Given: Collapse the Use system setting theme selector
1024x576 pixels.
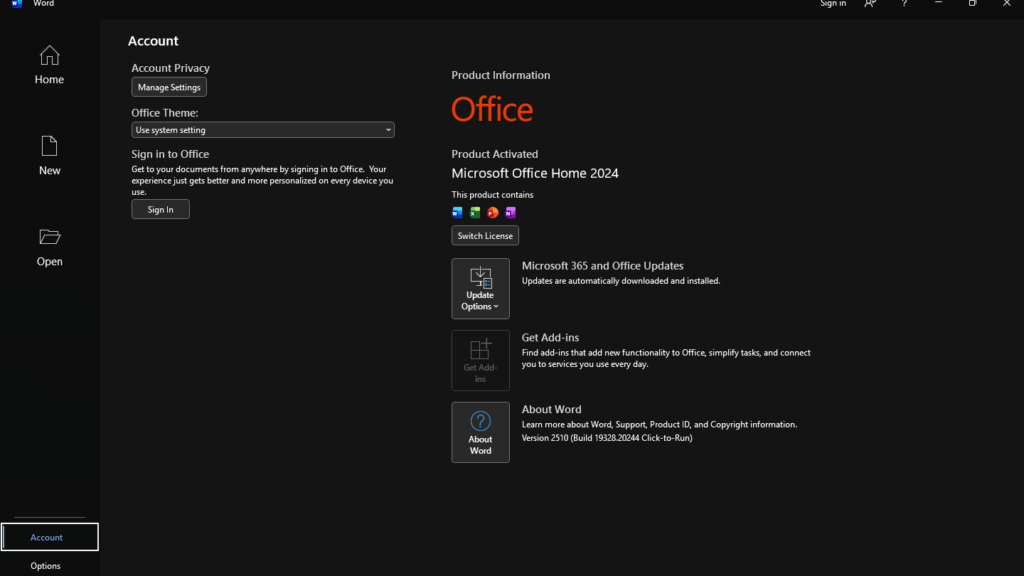Looking at the screenshot, I should coord(388,129).
